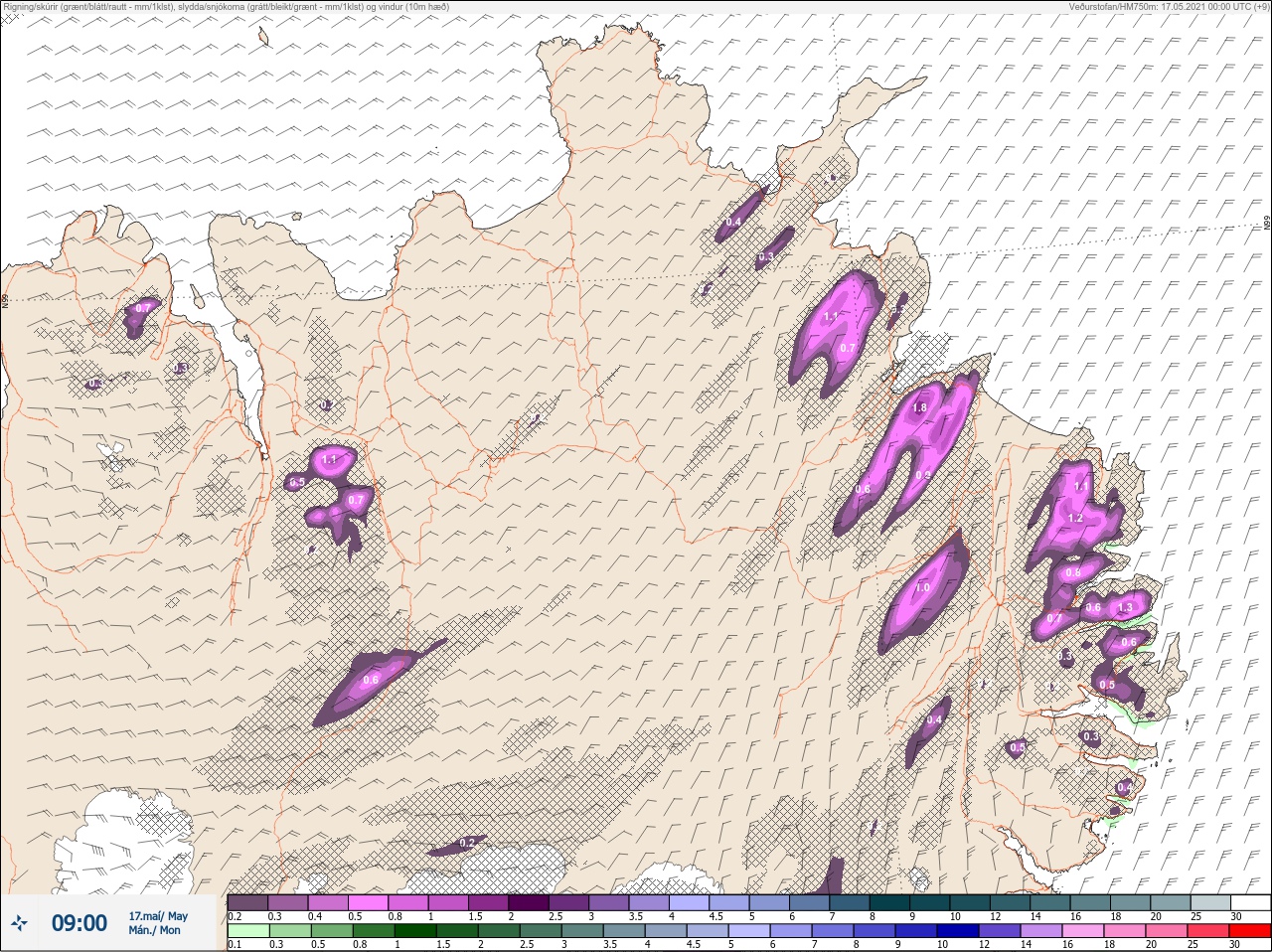The height and width of the screenshot is (952, 1272).
Task: Click the 'Mán./ Mon' weekday text
Action: pos(154,930)
